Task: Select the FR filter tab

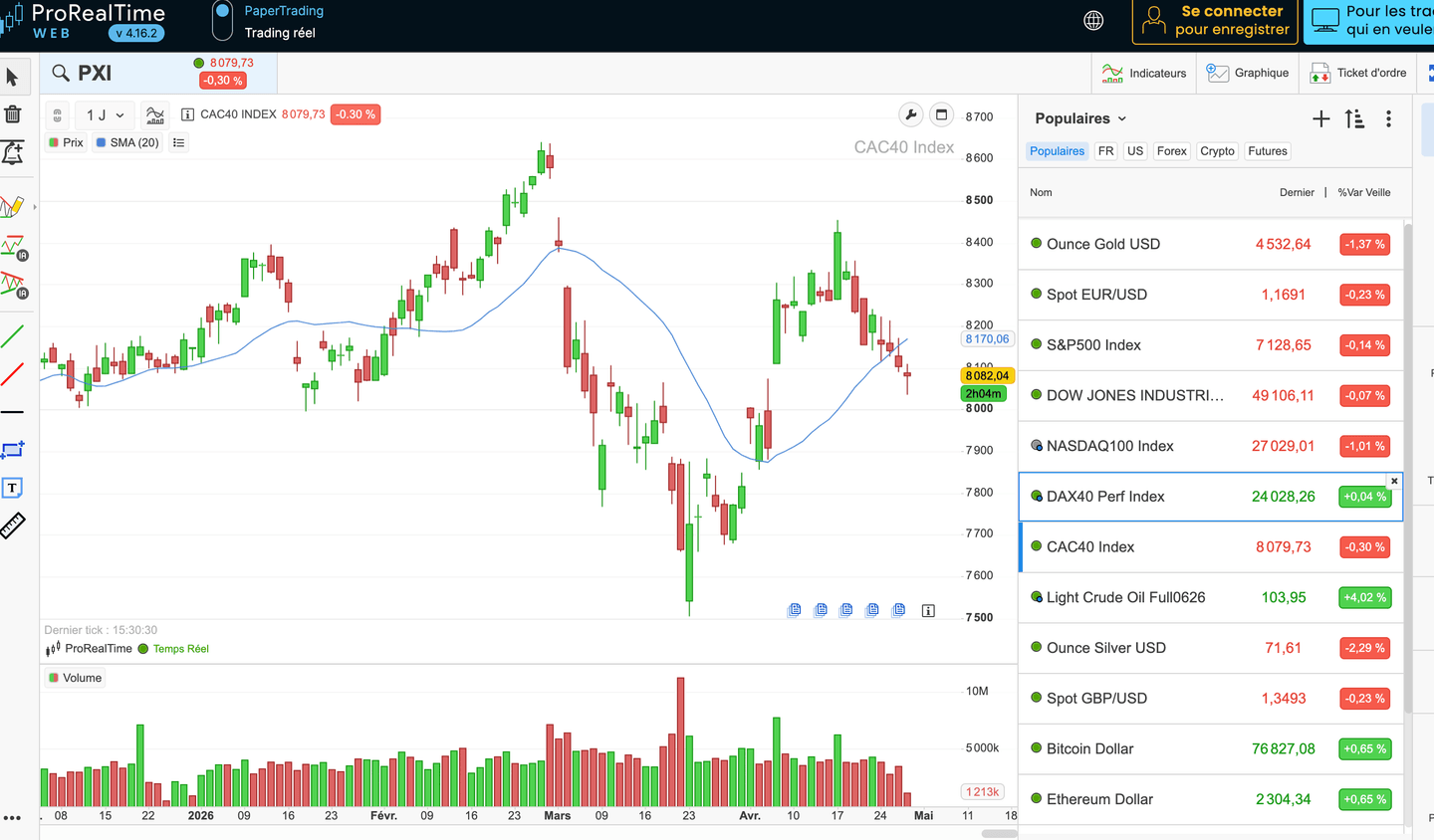Action: pos(1105,151)
